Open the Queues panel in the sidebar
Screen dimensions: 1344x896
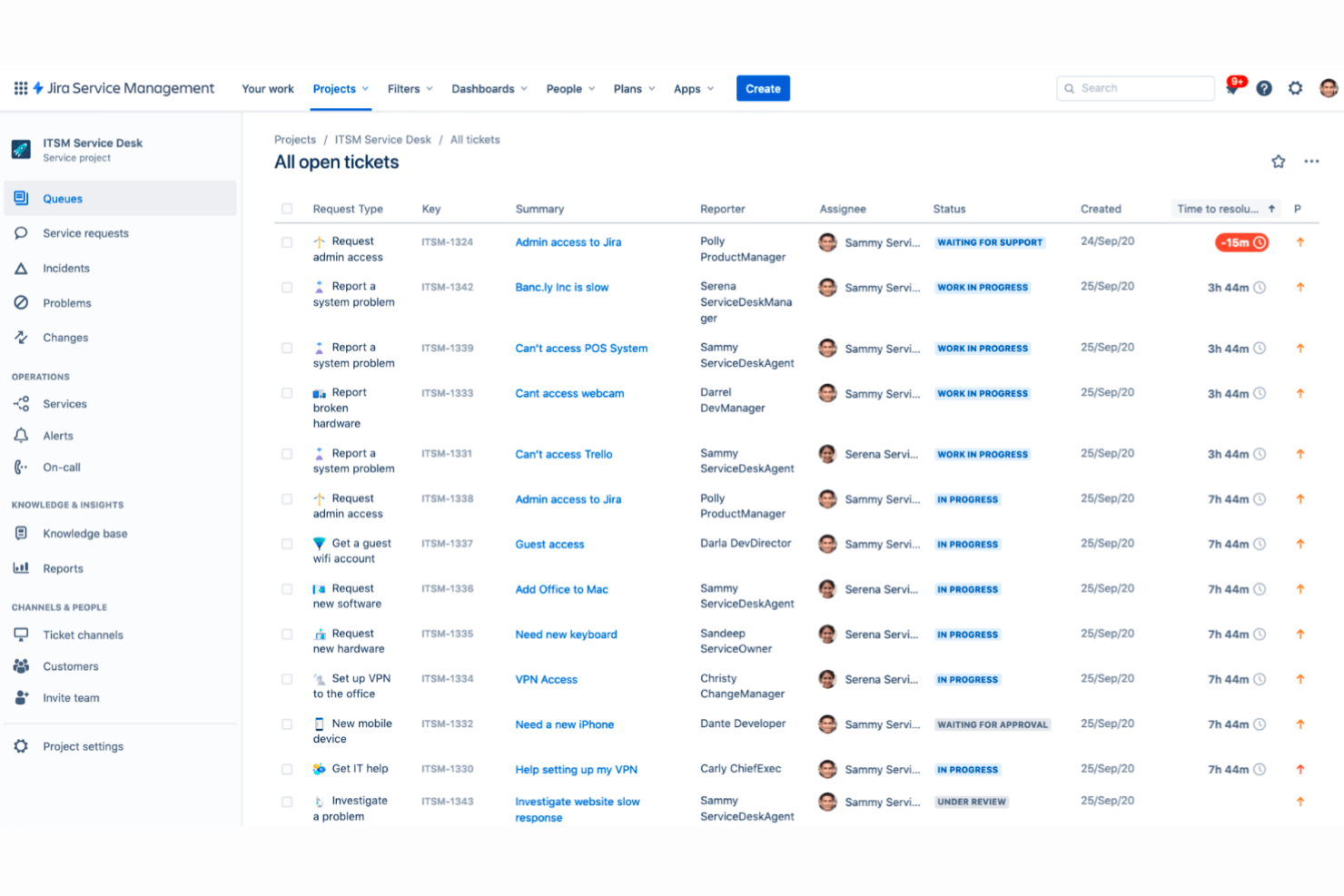[62, 198]
